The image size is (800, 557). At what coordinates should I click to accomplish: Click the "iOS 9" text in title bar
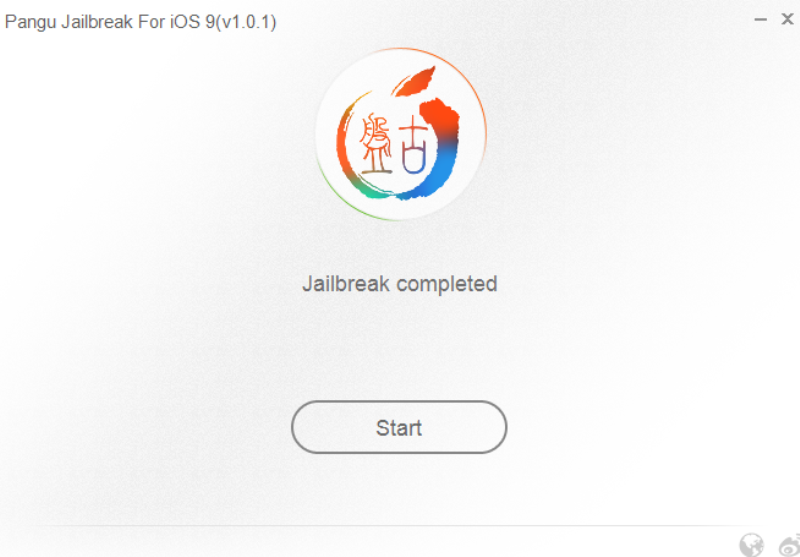[192, 22]
